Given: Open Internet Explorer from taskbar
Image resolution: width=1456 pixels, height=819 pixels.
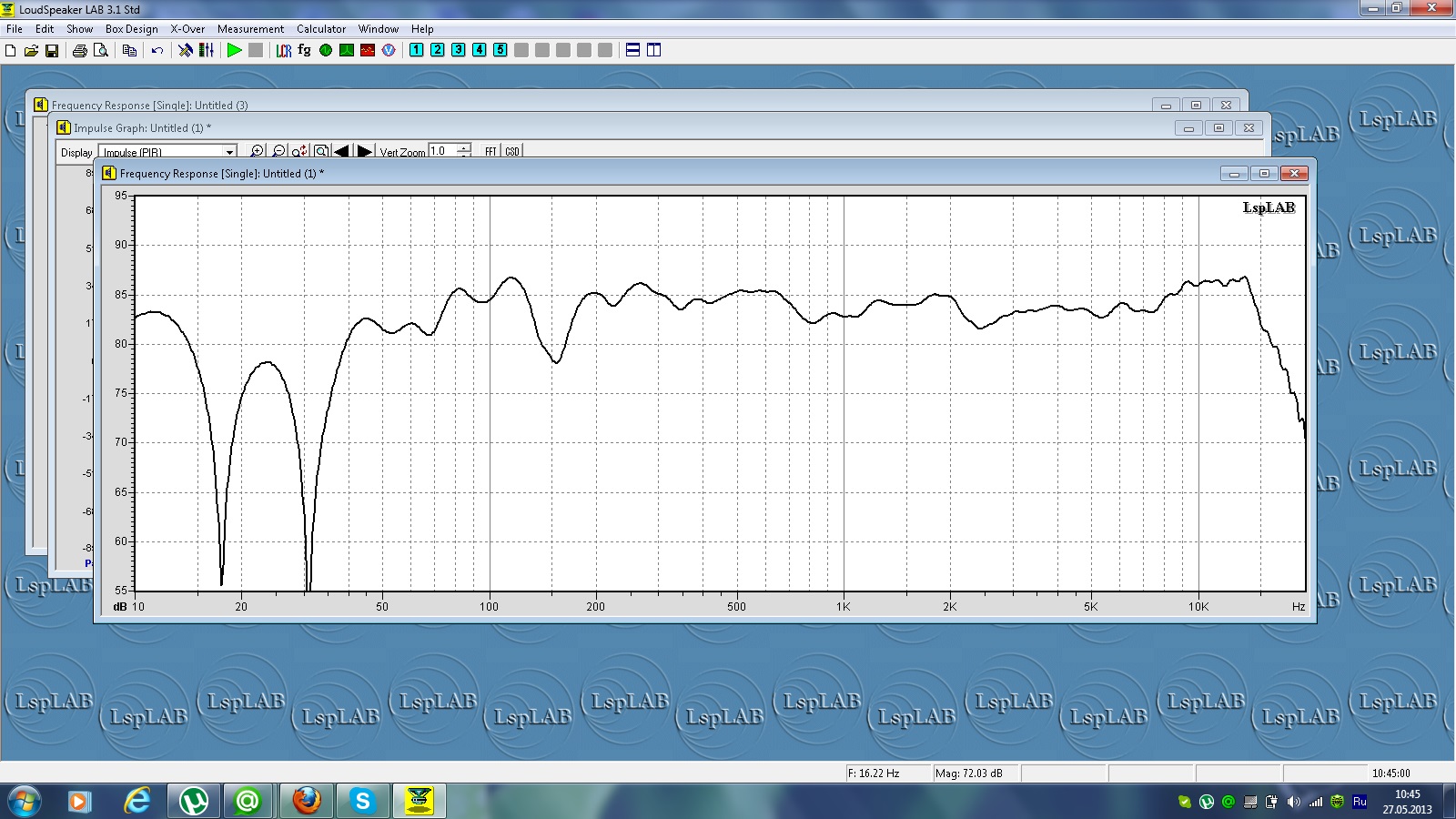Looking at the screenshot, I should tap(136, 801).
